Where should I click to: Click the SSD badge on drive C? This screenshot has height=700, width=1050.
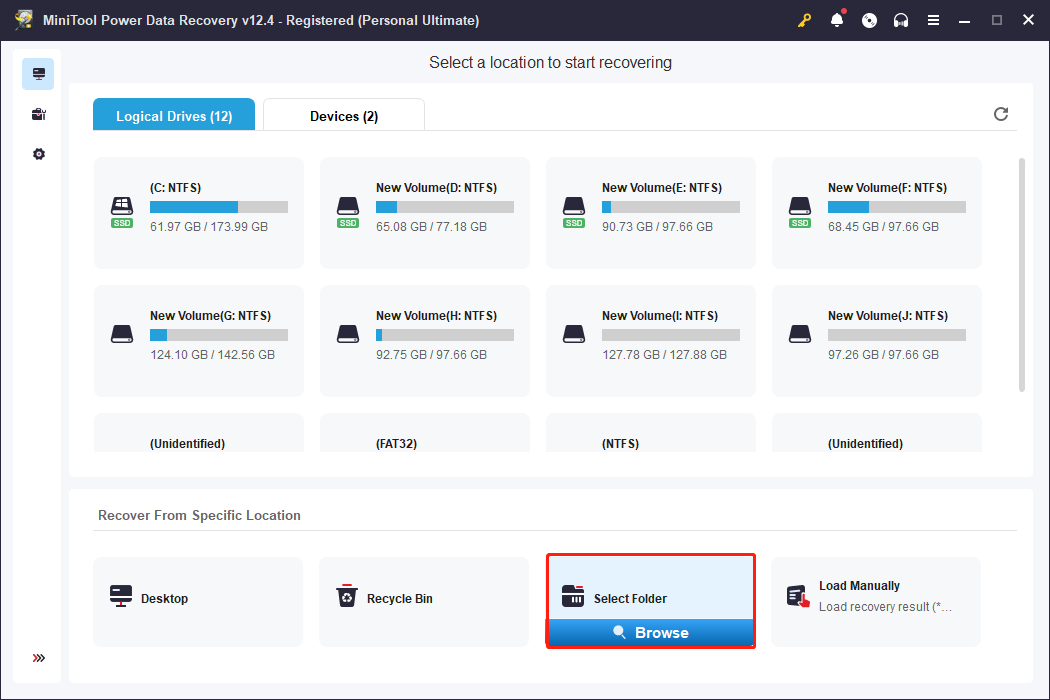click(x=121, y=225)
